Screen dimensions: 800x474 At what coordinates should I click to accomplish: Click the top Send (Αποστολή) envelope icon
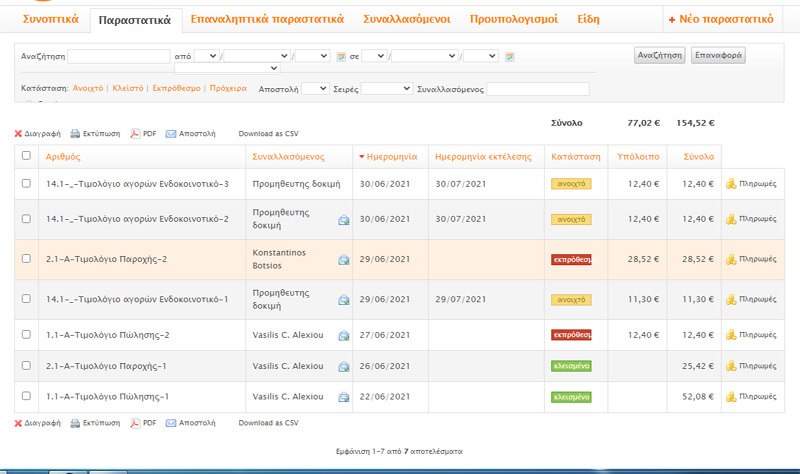[x=171, y=133]
